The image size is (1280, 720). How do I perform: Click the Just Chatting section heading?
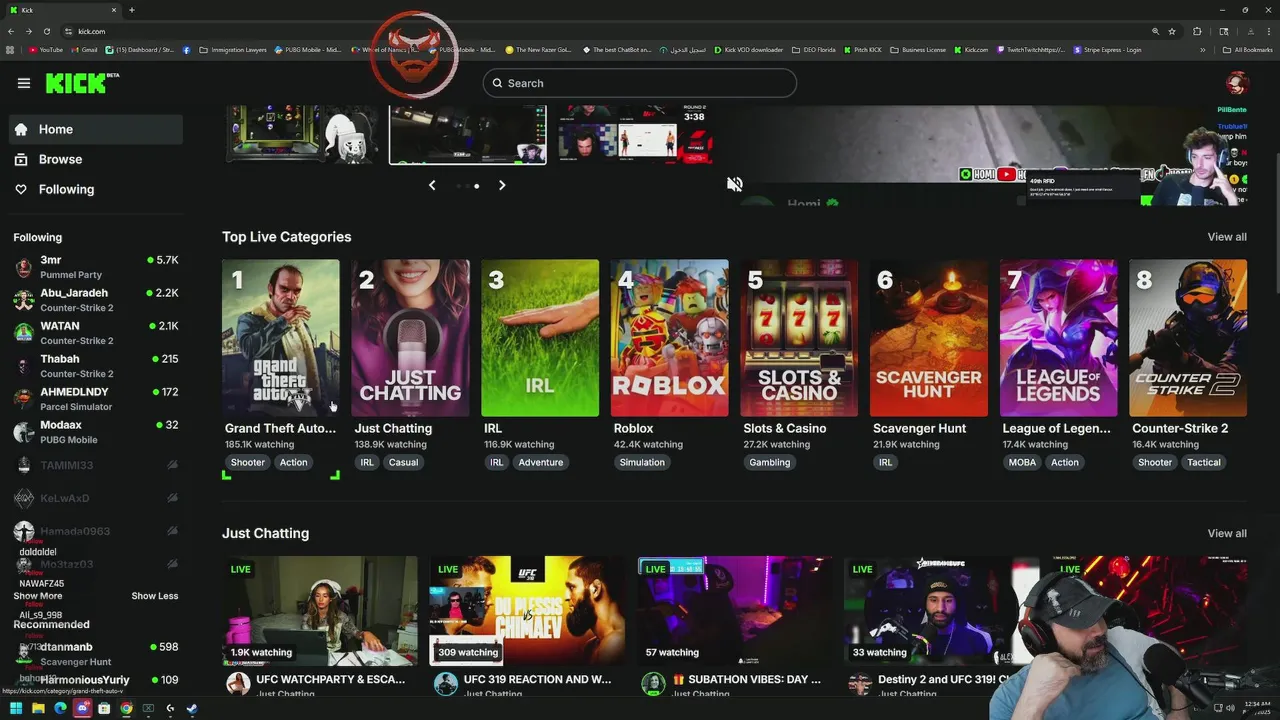click(266, 533)
